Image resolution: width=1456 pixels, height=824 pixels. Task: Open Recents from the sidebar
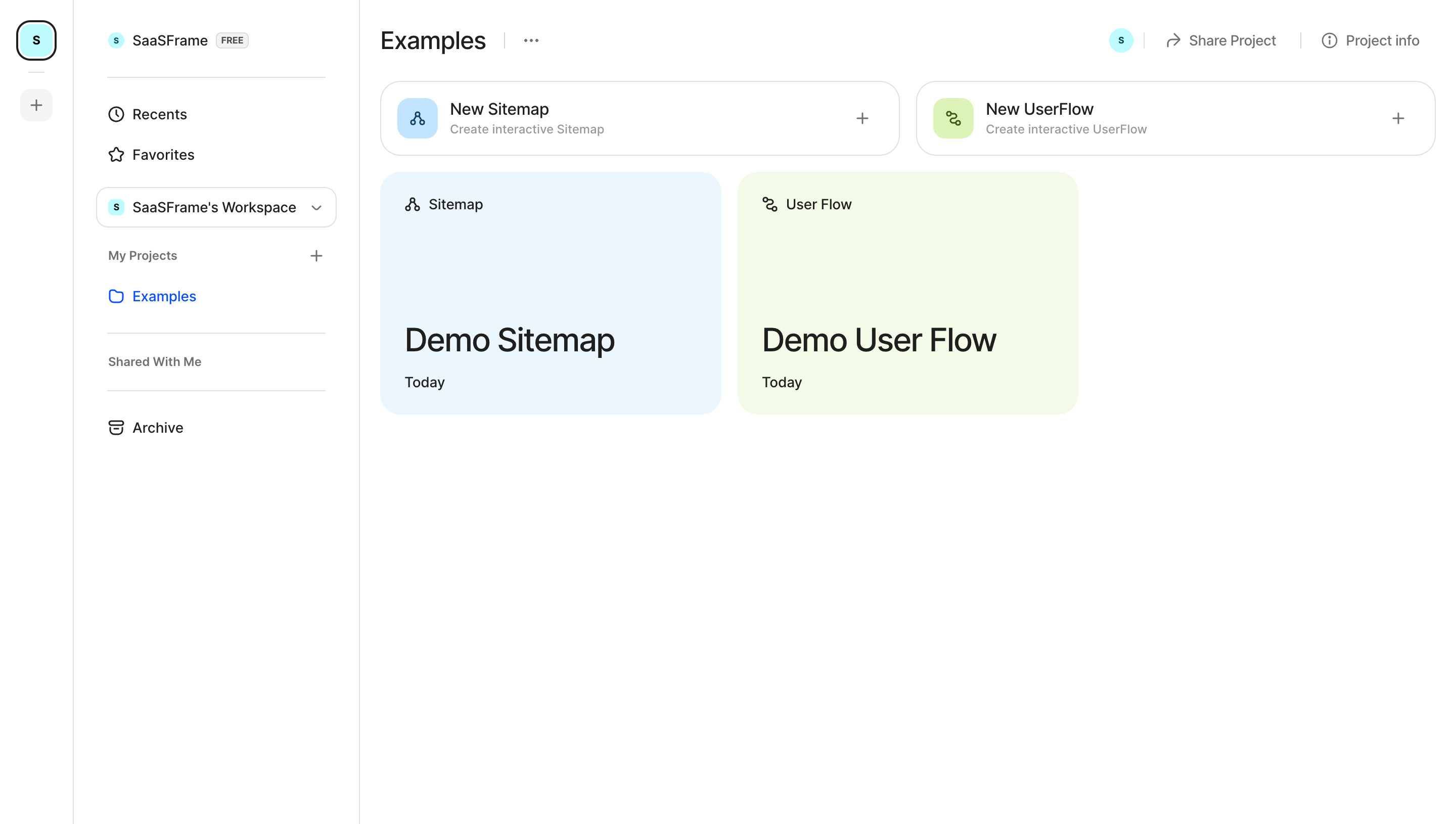pos(148,114)
